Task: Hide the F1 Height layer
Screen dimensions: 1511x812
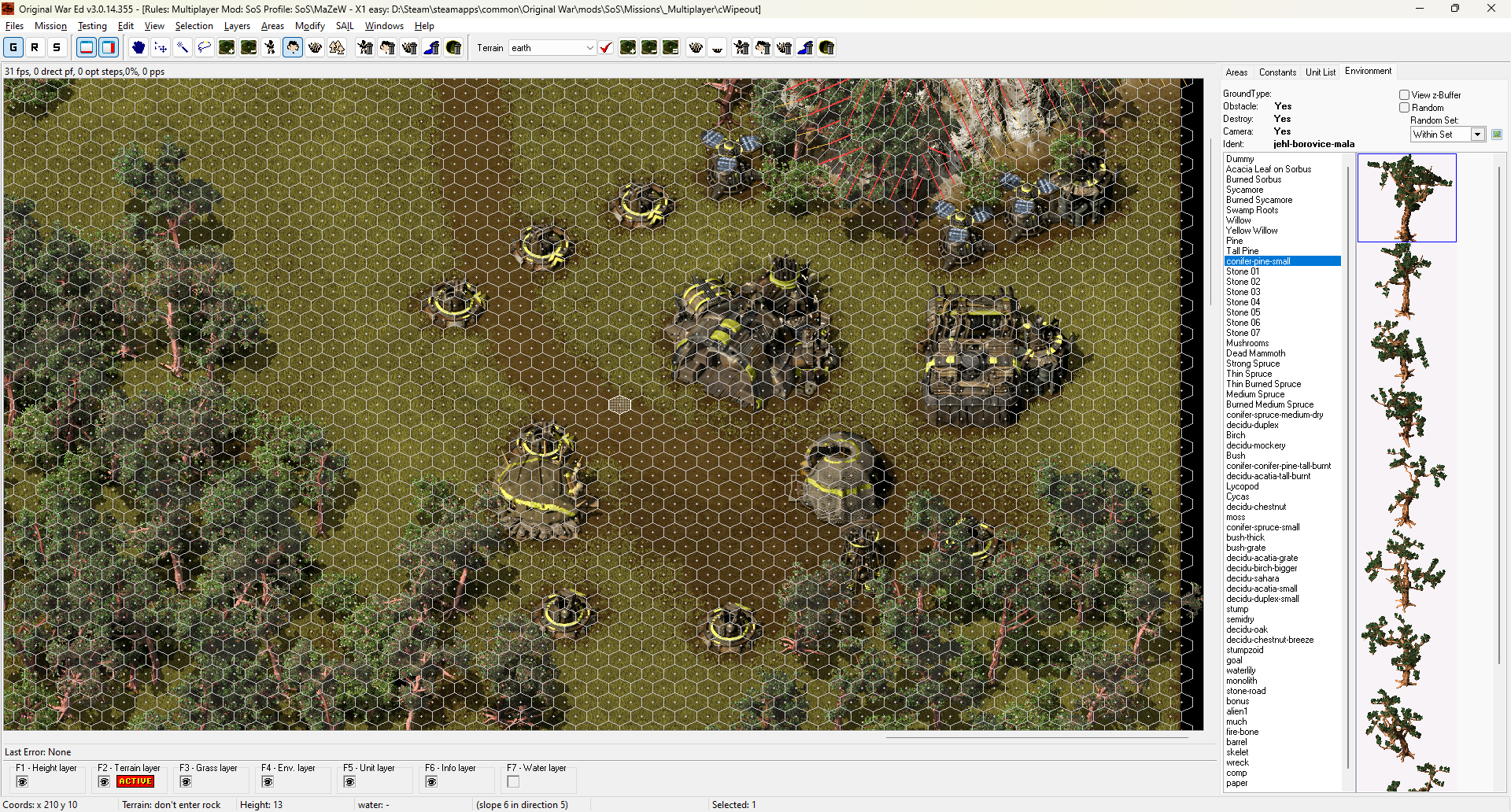Action: (x=22, y=781)
